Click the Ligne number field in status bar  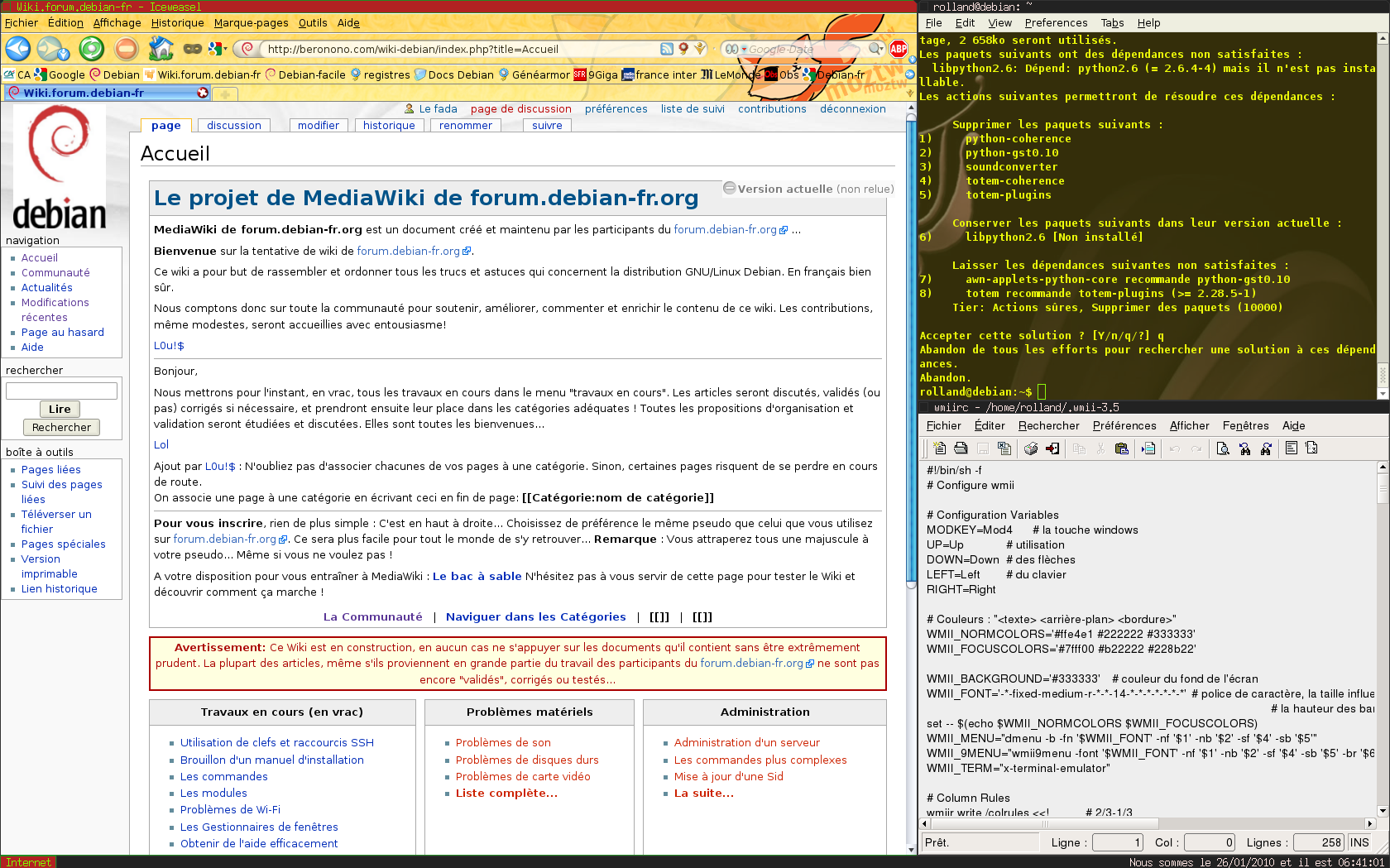pos(1117,842)
